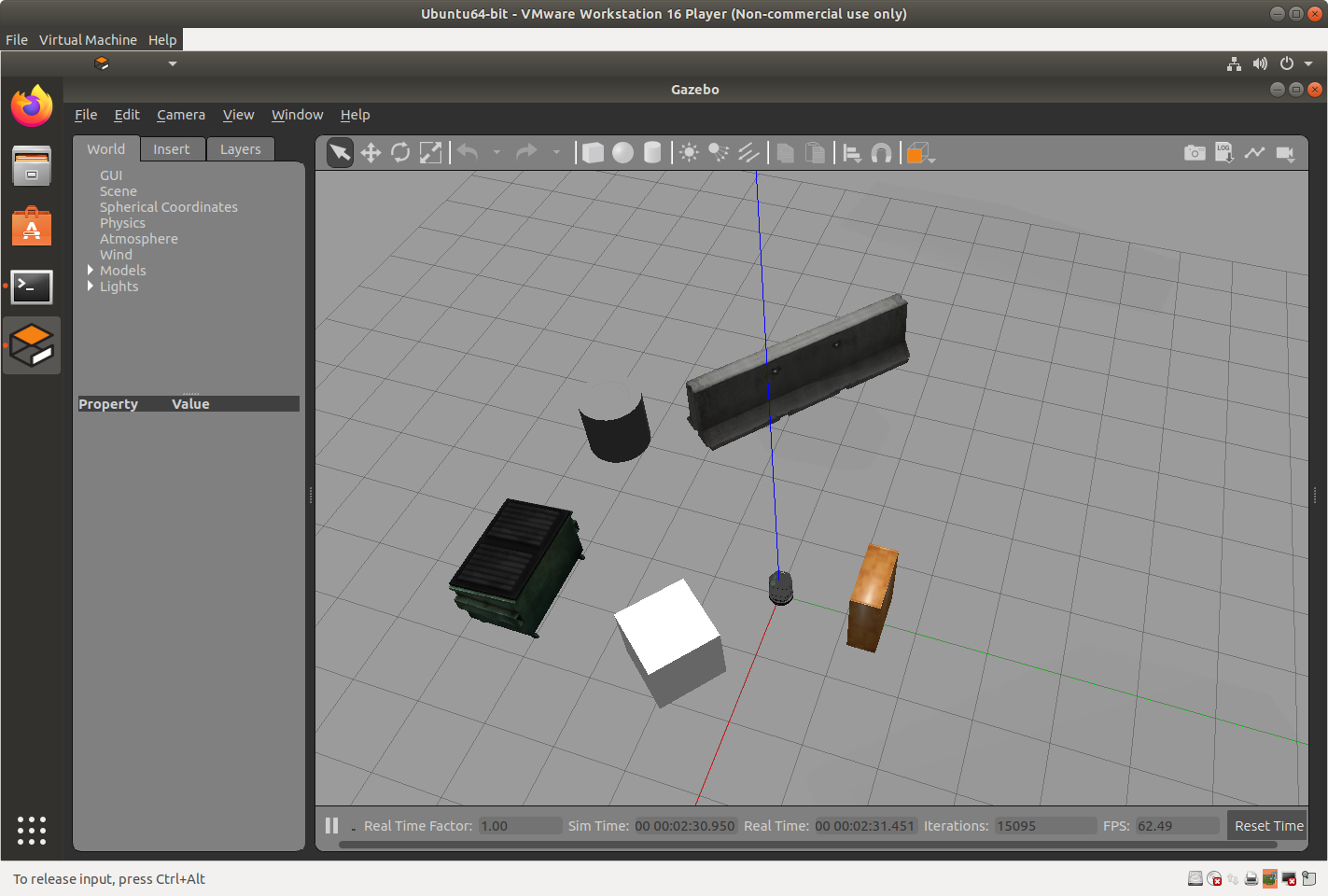Select Atmosphere in the world tree

pyautogui.click(x=139, y=239)
